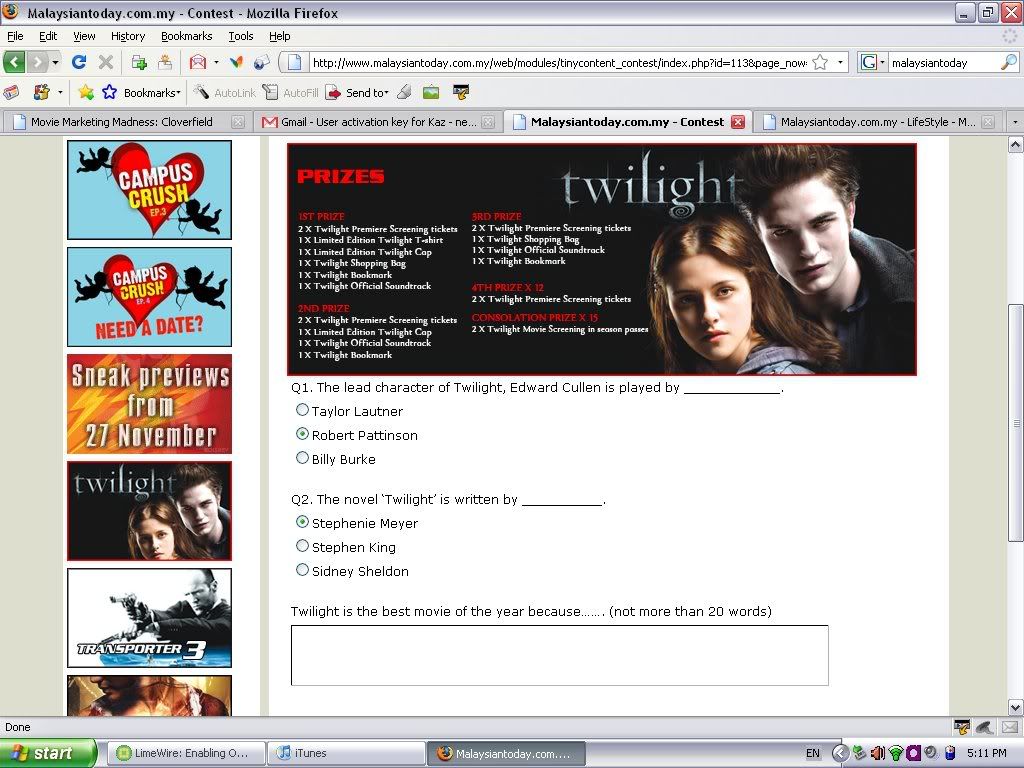Go forward with the grey Forward arrow
Screen dimensions: 1024x768
click(x=38, y=63)
